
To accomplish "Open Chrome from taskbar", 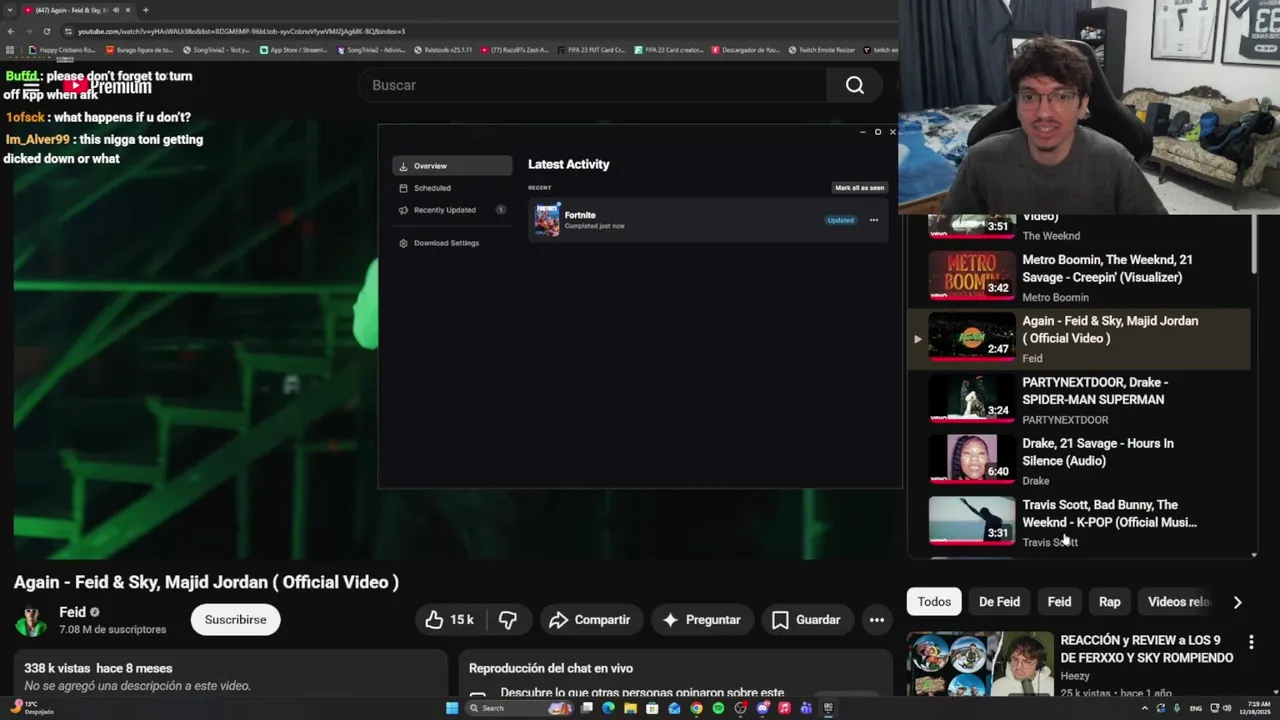I will 696,708.
